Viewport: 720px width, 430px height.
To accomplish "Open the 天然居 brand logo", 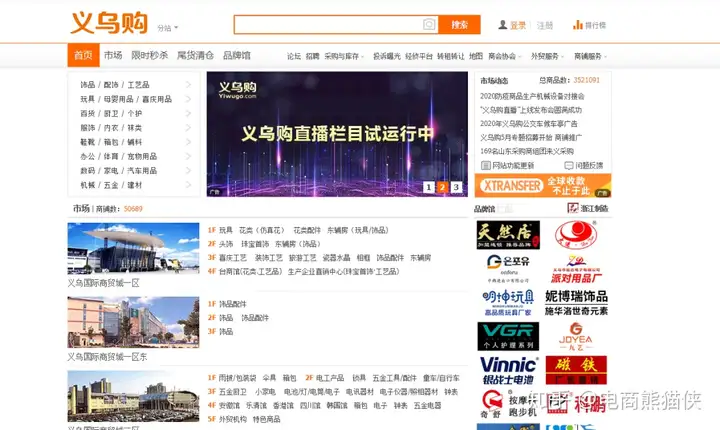I will pyautogui.click(x=508, y=235).
